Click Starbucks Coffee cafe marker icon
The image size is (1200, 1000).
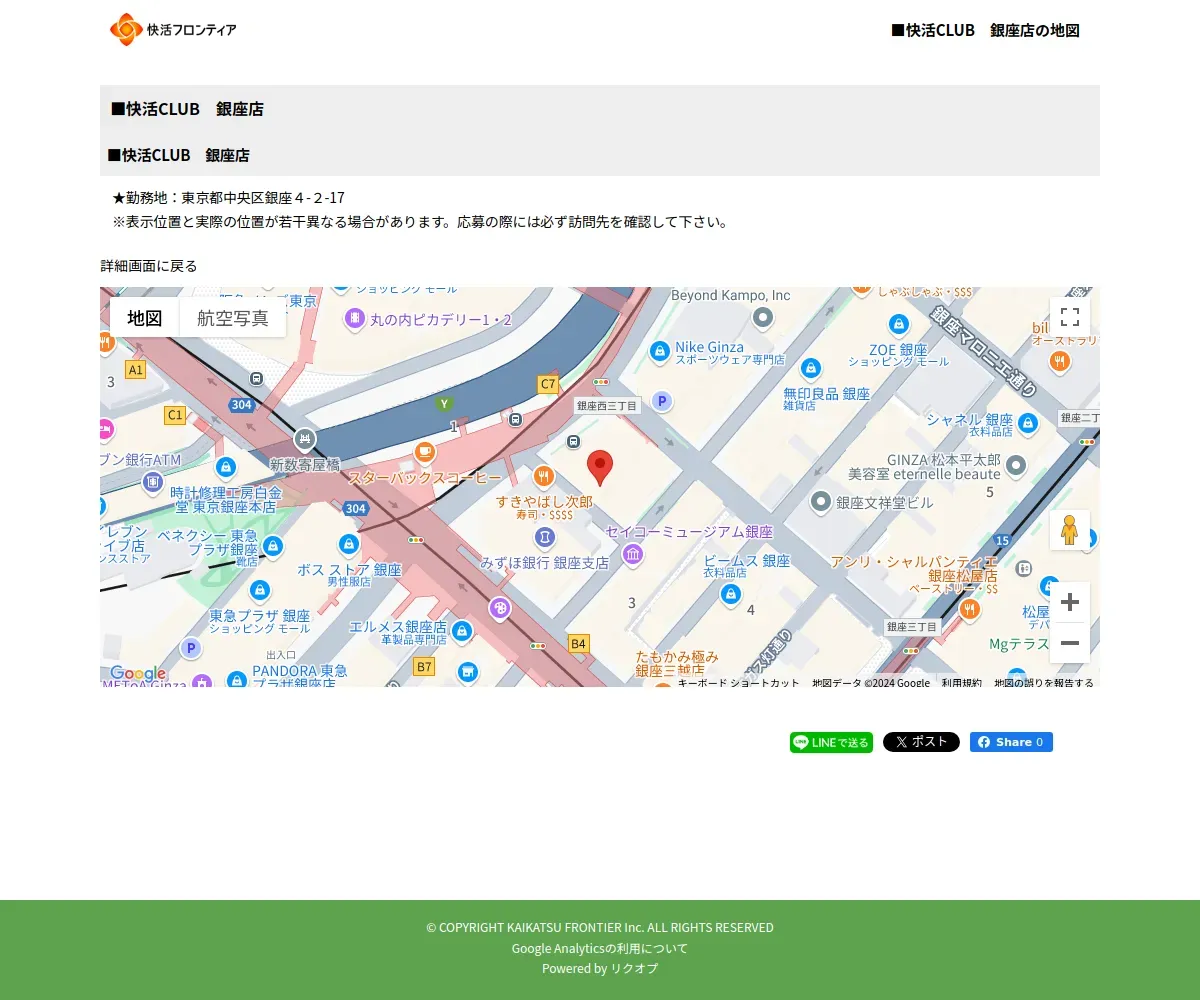[x=425, y=452]
